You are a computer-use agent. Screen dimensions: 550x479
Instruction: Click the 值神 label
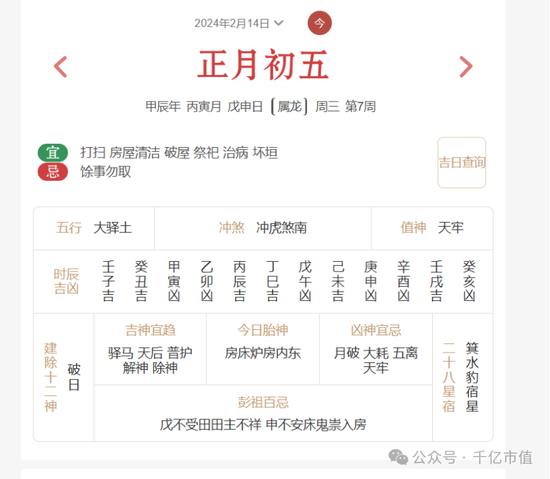(414, 228)
